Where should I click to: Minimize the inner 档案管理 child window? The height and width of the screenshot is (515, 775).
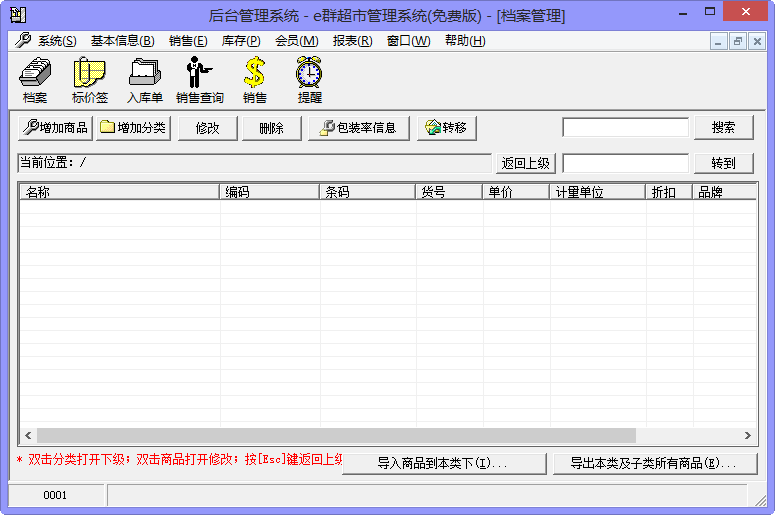[x=718, y=42]
